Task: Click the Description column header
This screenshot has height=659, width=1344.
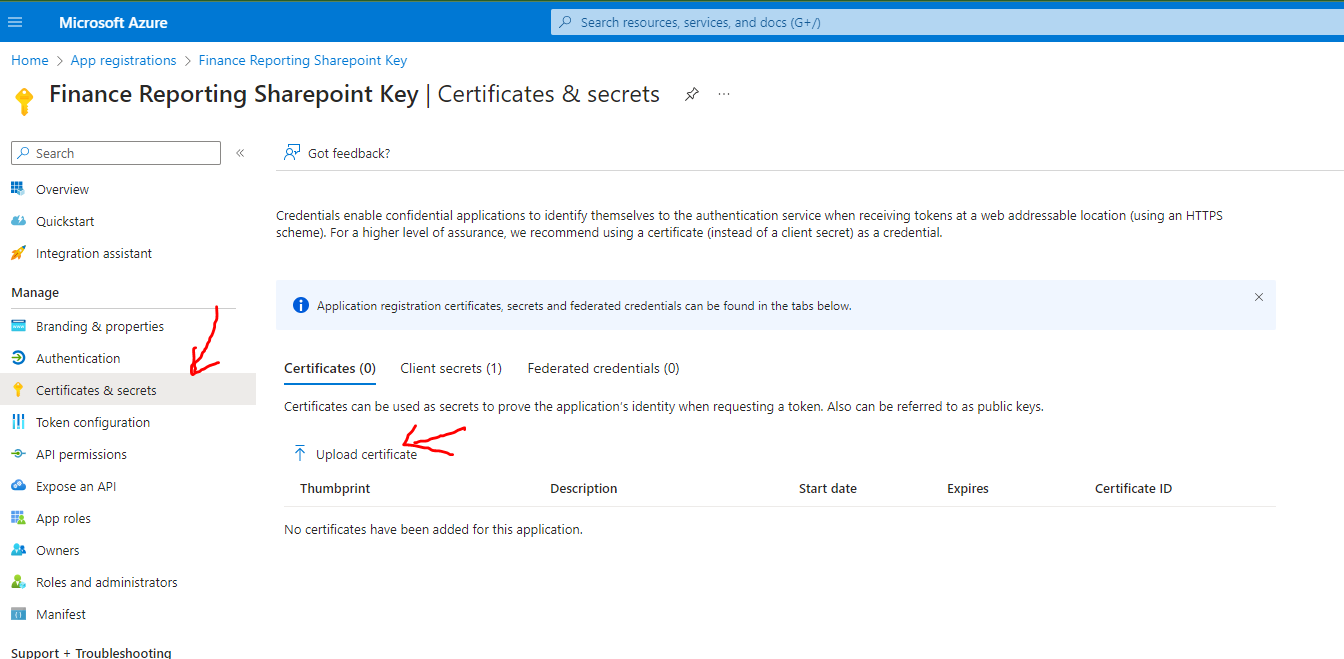Action: (584, 488)
